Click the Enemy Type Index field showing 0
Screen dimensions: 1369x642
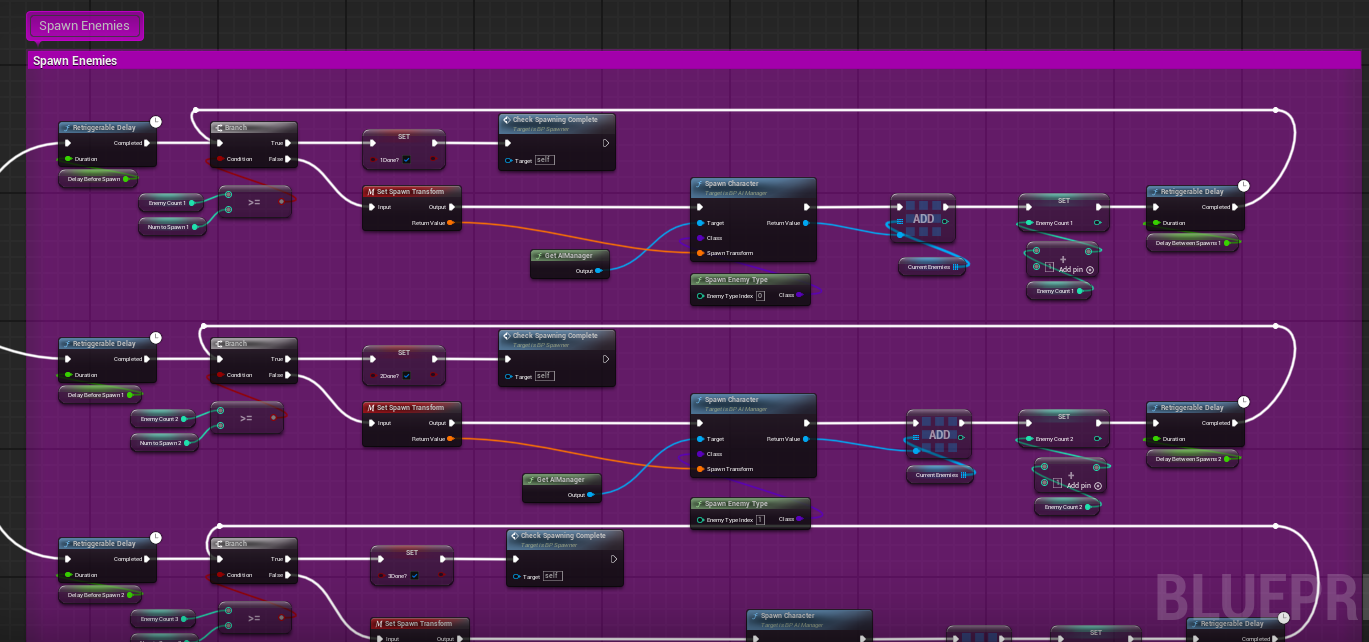click(x=760, y=296)
